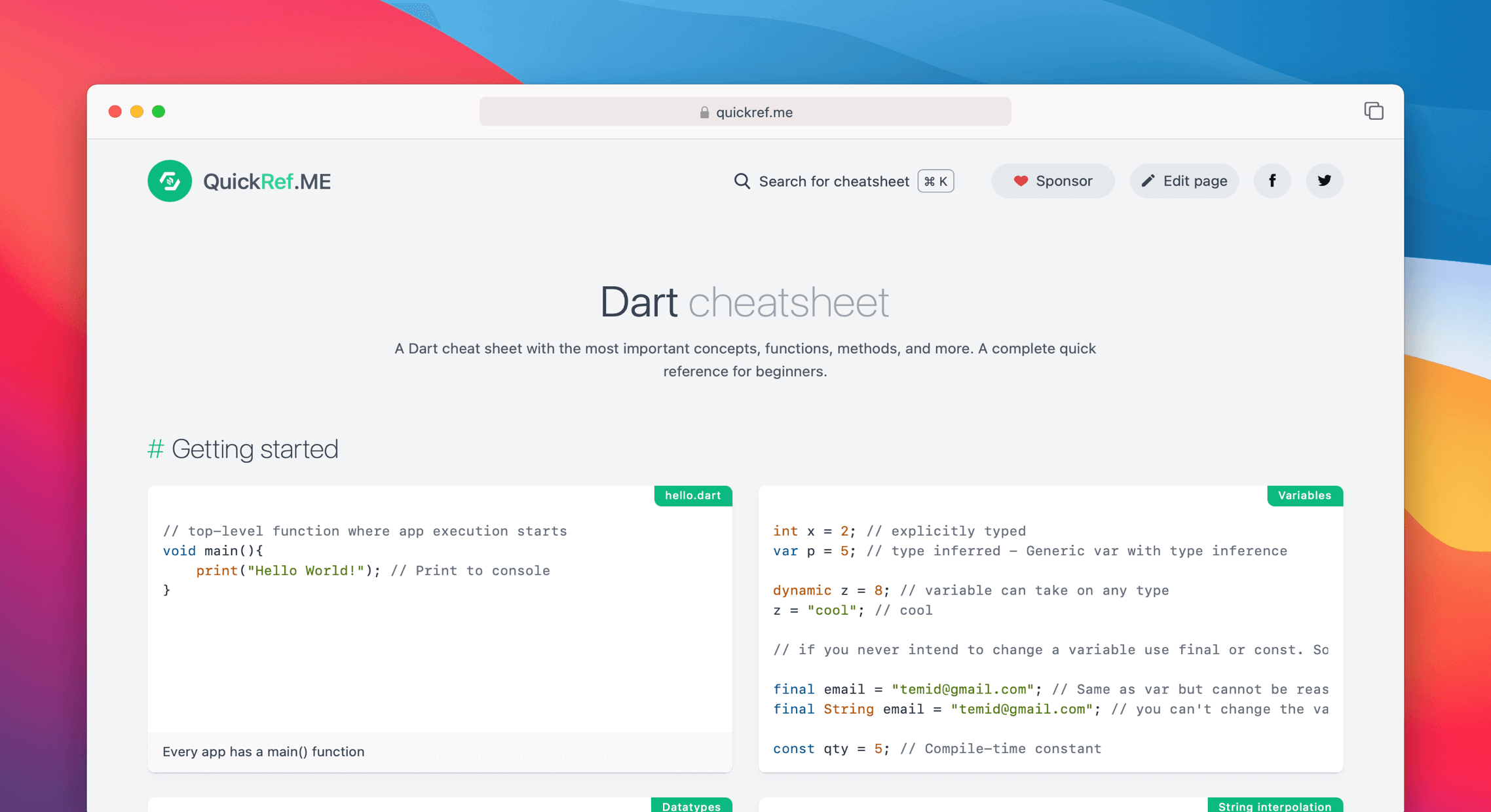Image resolution: width=1491 pixels, height=812 pixels.
Task: Click the padlock icon in address bar
Action: pos(704,111)
